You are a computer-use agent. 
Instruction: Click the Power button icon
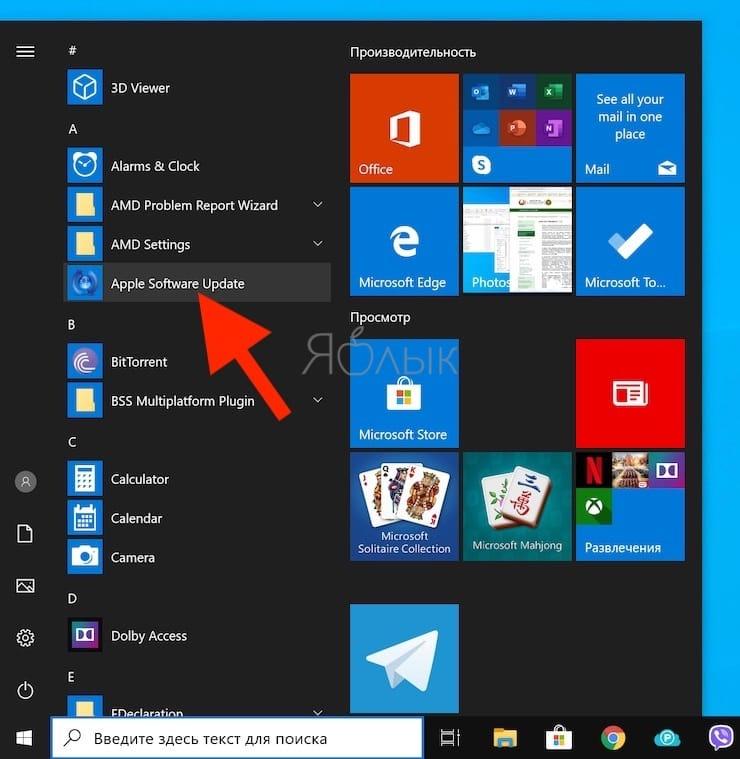tap(25, 690)
